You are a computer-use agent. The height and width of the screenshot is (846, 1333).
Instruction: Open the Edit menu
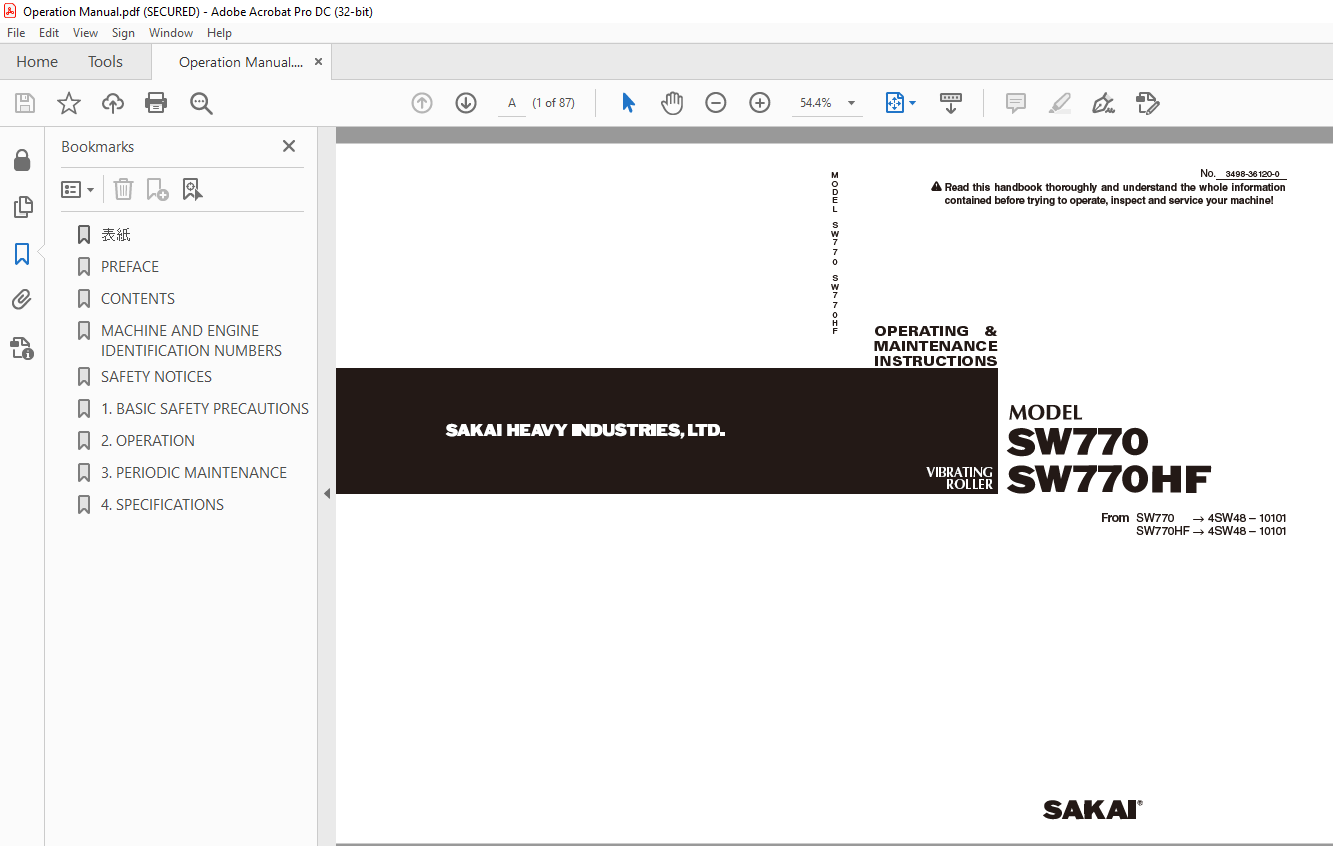tap(49, 33)
